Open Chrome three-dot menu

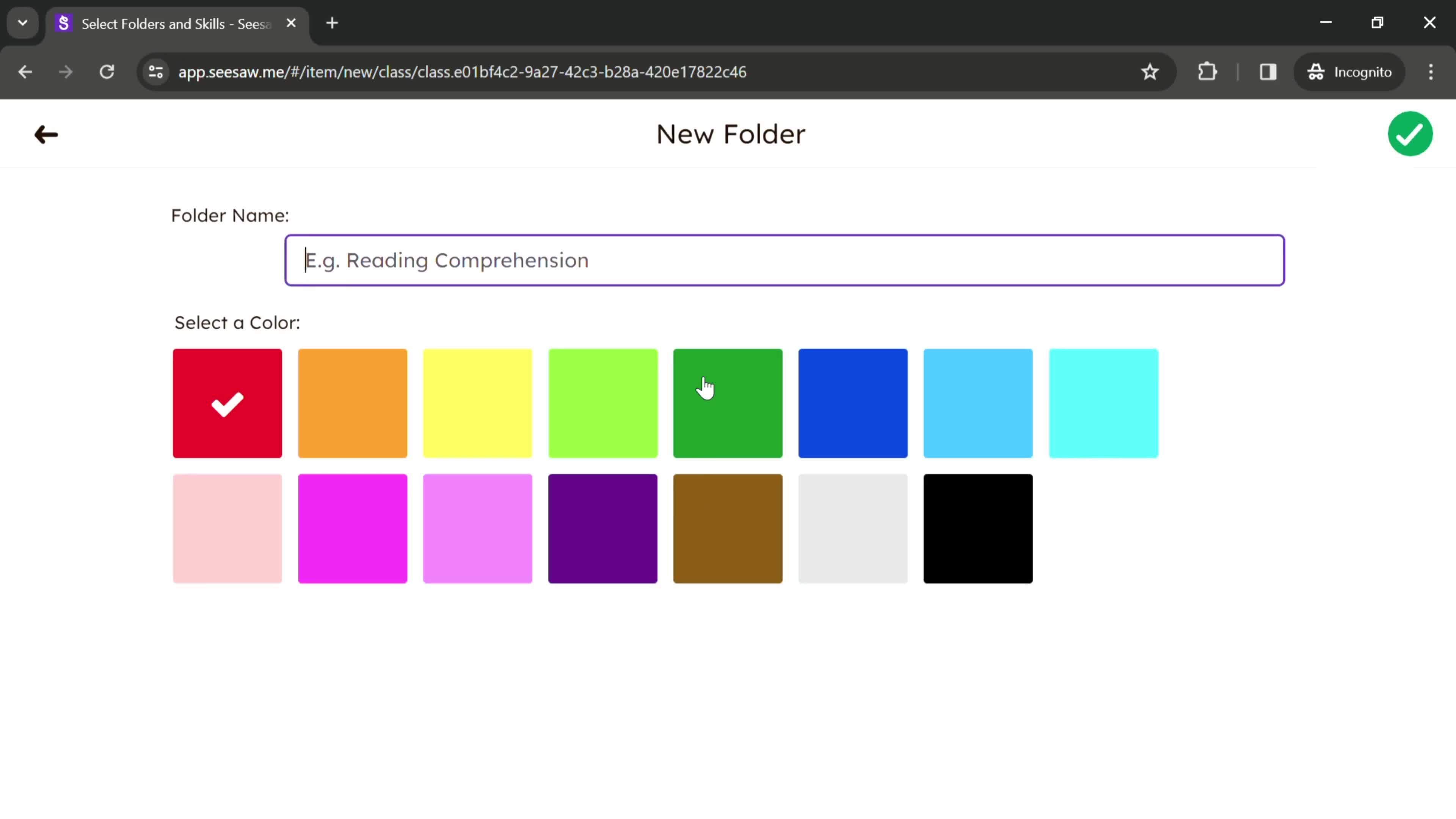(1431, 72)
